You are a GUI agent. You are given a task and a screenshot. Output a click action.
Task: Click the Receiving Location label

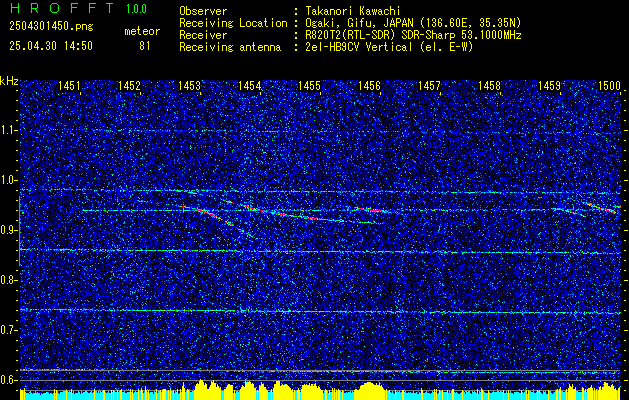[233, 23]
